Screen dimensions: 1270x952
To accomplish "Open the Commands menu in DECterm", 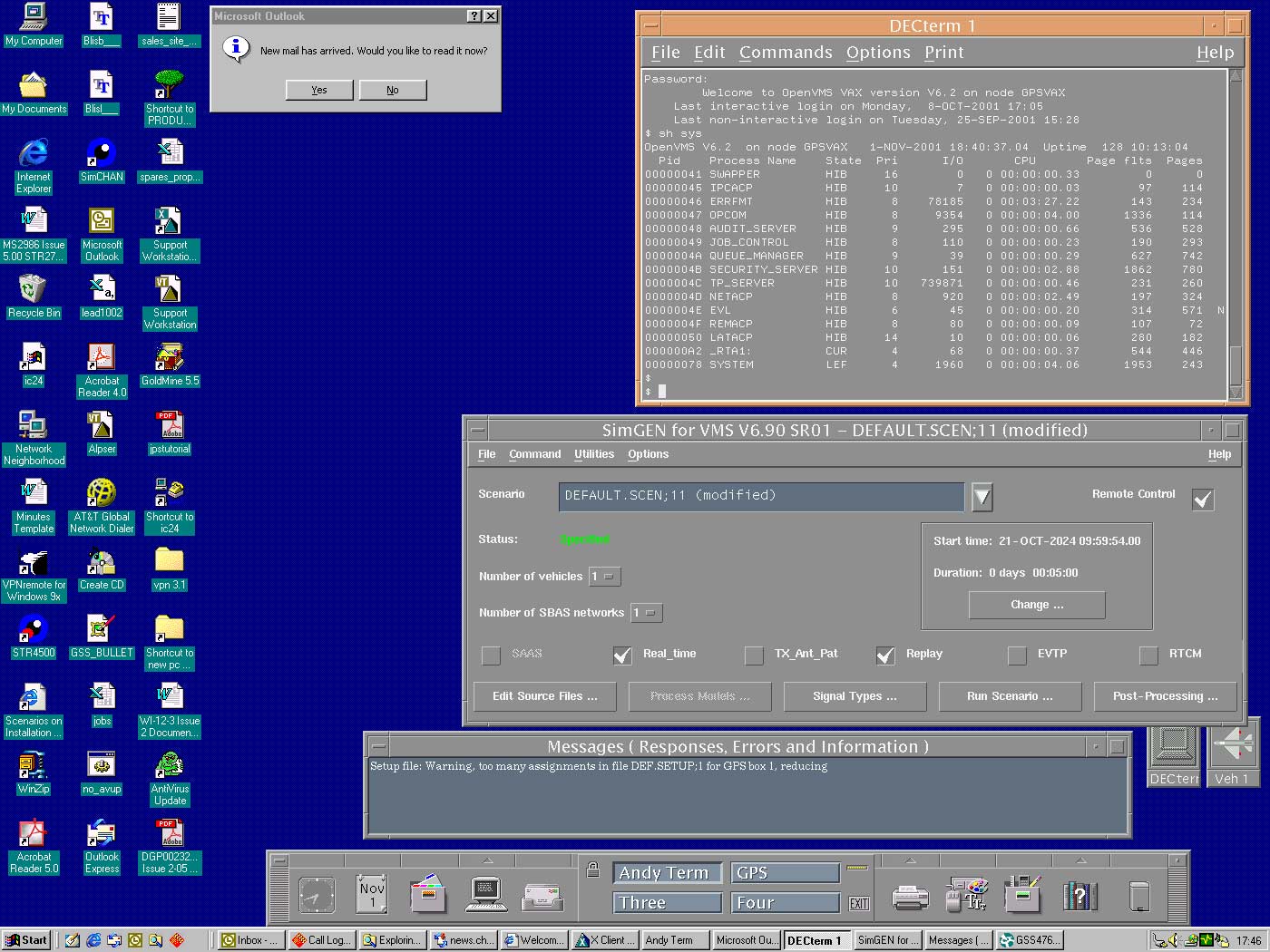I will [x=785, y=53].
